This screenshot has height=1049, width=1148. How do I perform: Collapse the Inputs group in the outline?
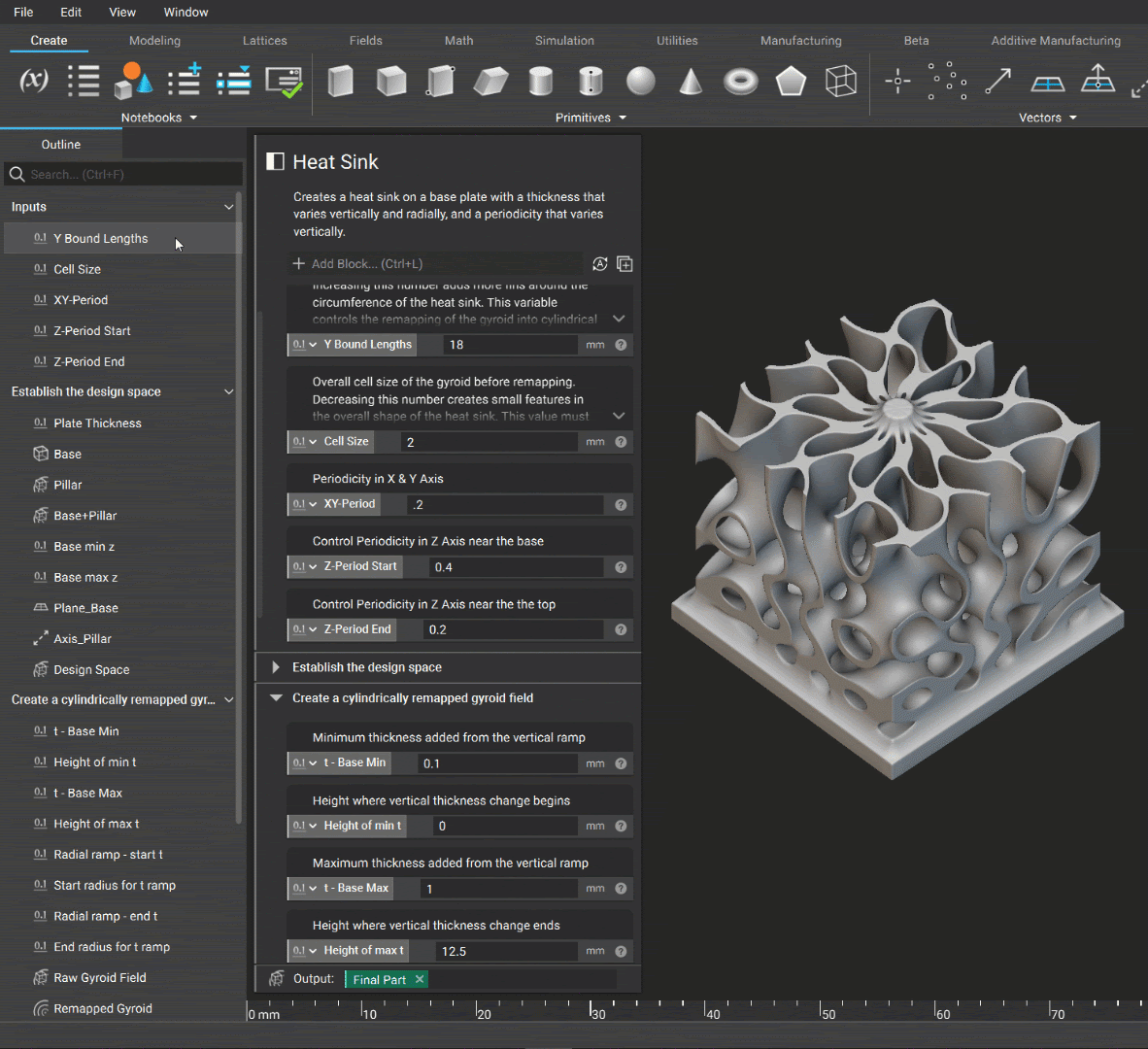click(x=228, y=207)
